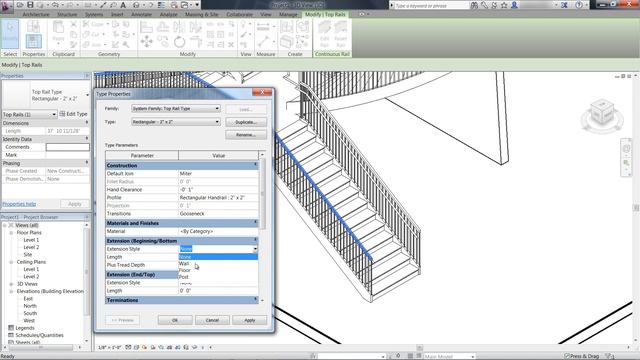Click the Type Properties parameter list scrollbar
The image size is (640, 360).
tap(262, 194)
